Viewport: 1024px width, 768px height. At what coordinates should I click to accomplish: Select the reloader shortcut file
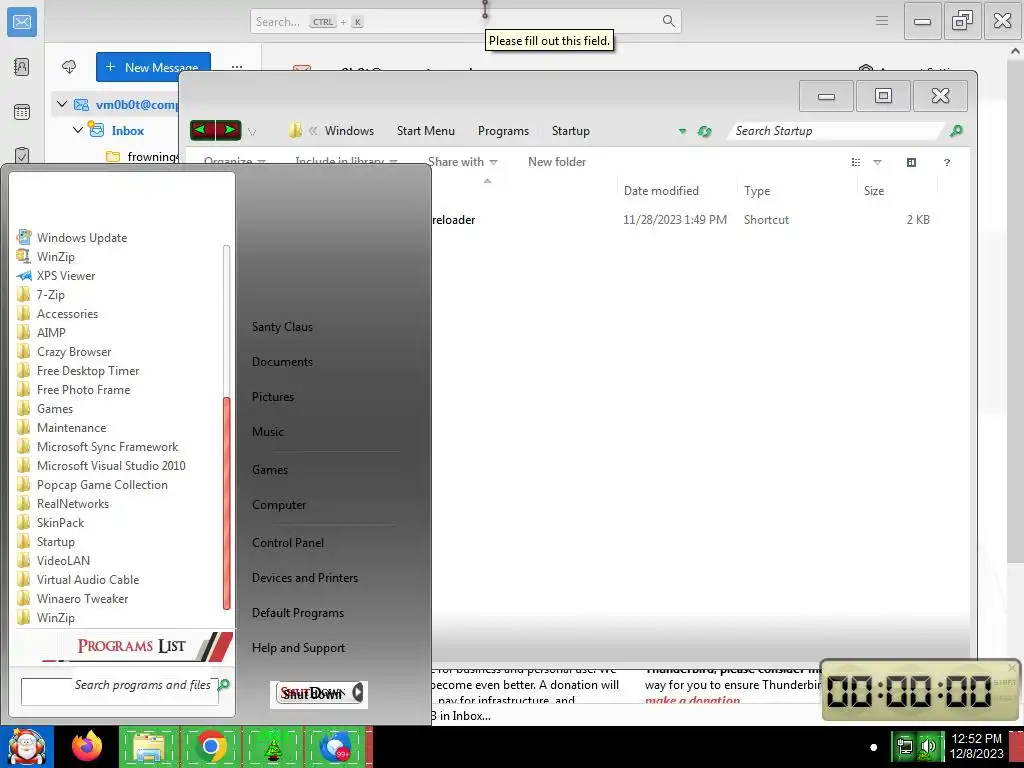[453, 220]
